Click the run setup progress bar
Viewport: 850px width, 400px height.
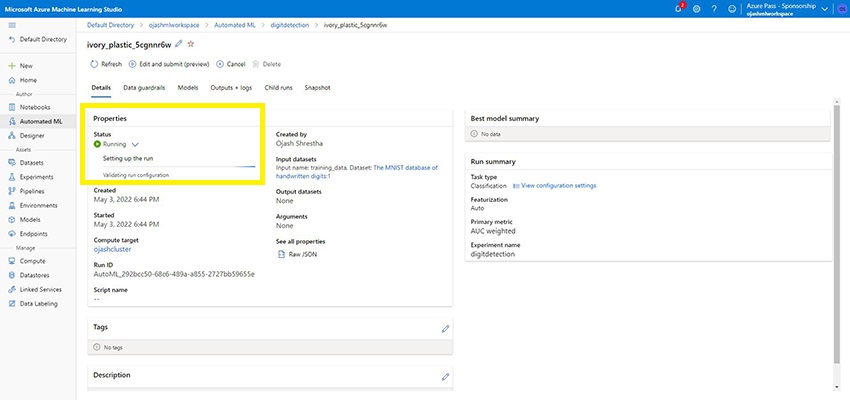coord(179,166)
